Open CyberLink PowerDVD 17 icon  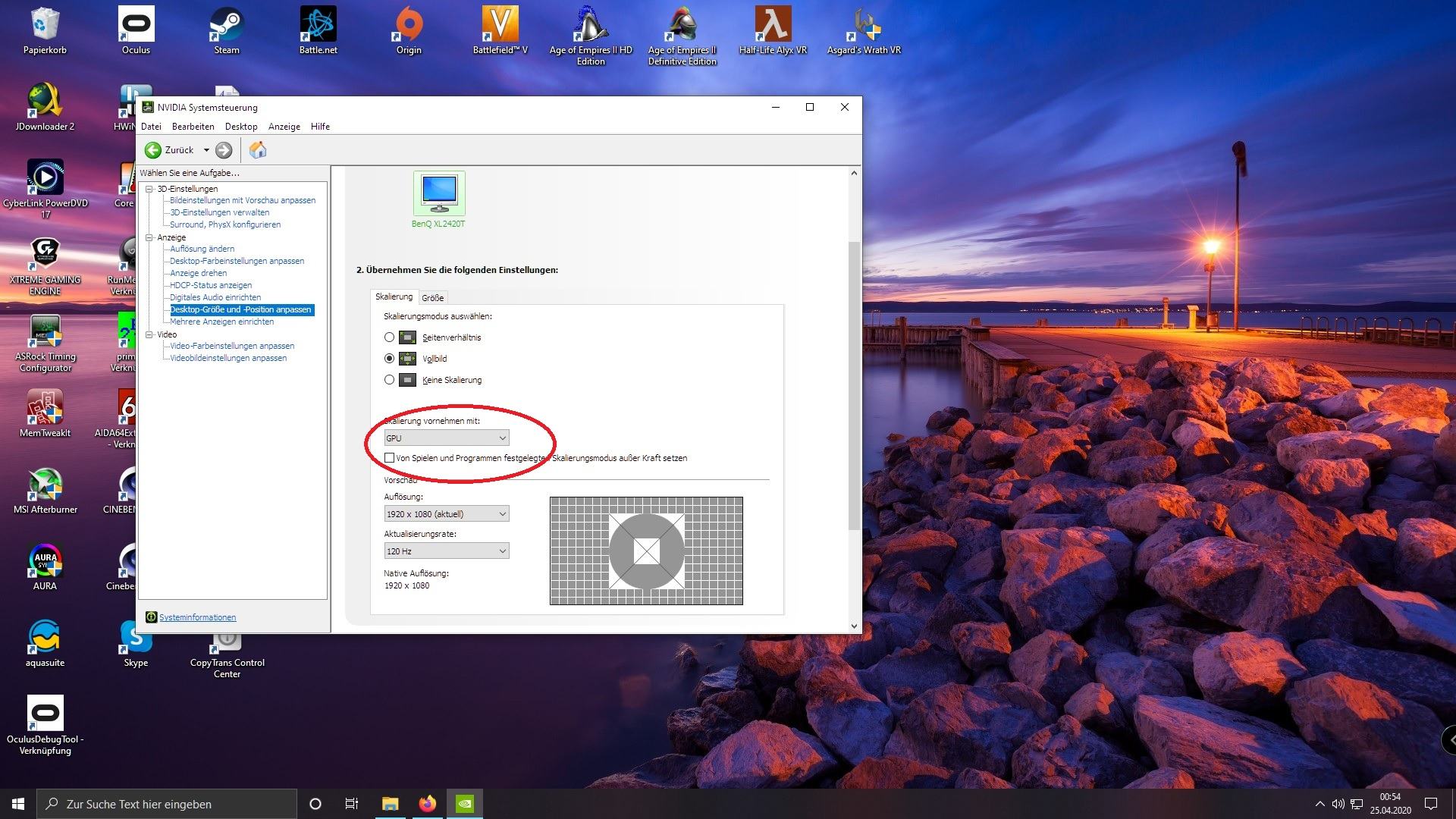click(x=45, y=190)
